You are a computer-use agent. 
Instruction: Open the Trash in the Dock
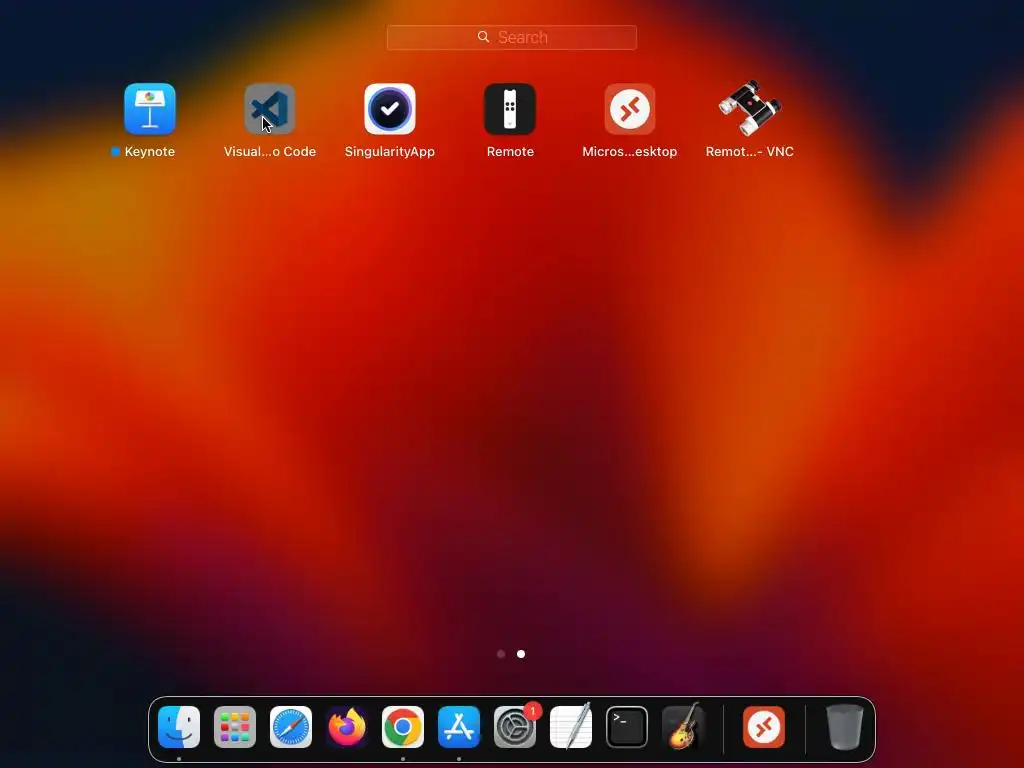coord(845,727)
